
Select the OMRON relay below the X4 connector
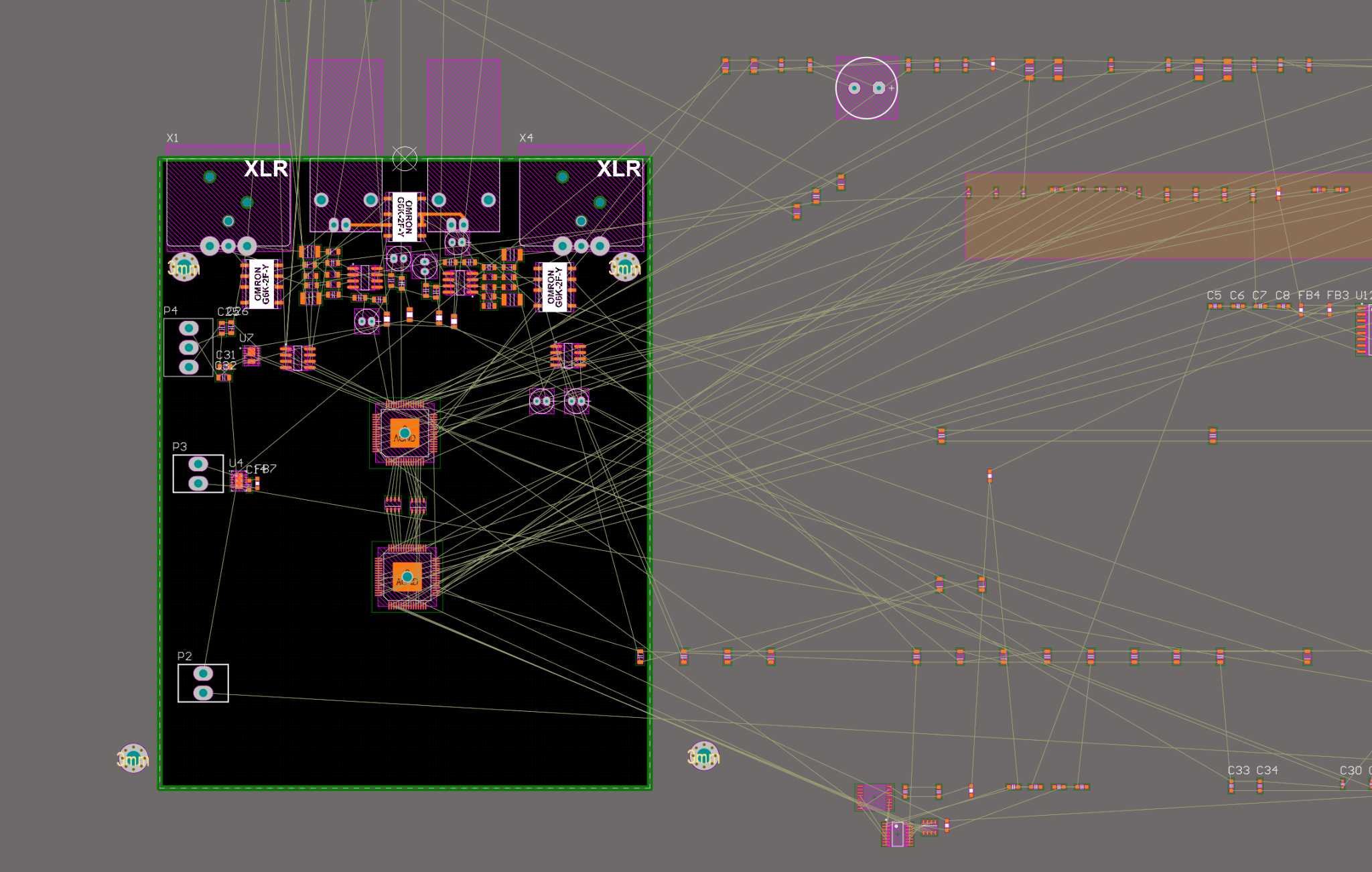click(555, 288)
